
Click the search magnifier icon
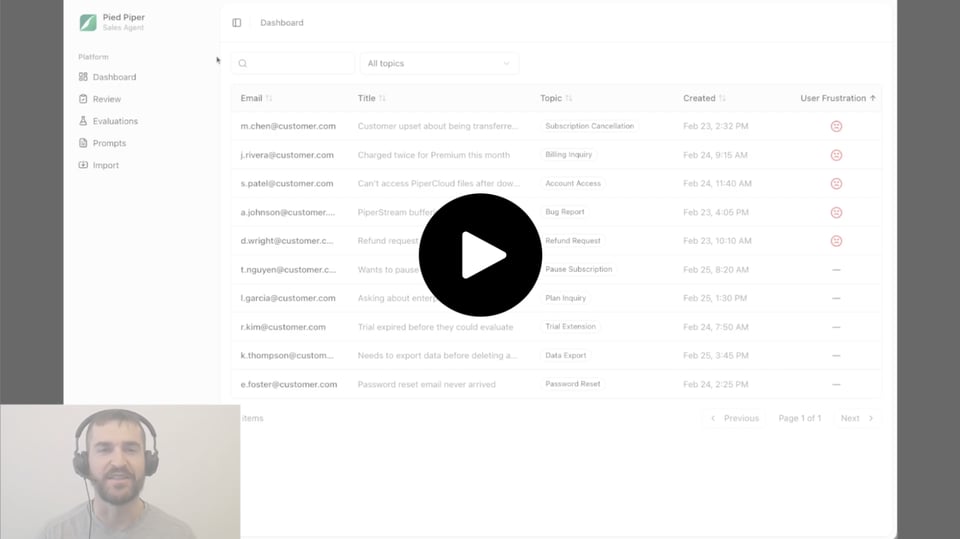(243, 64)
